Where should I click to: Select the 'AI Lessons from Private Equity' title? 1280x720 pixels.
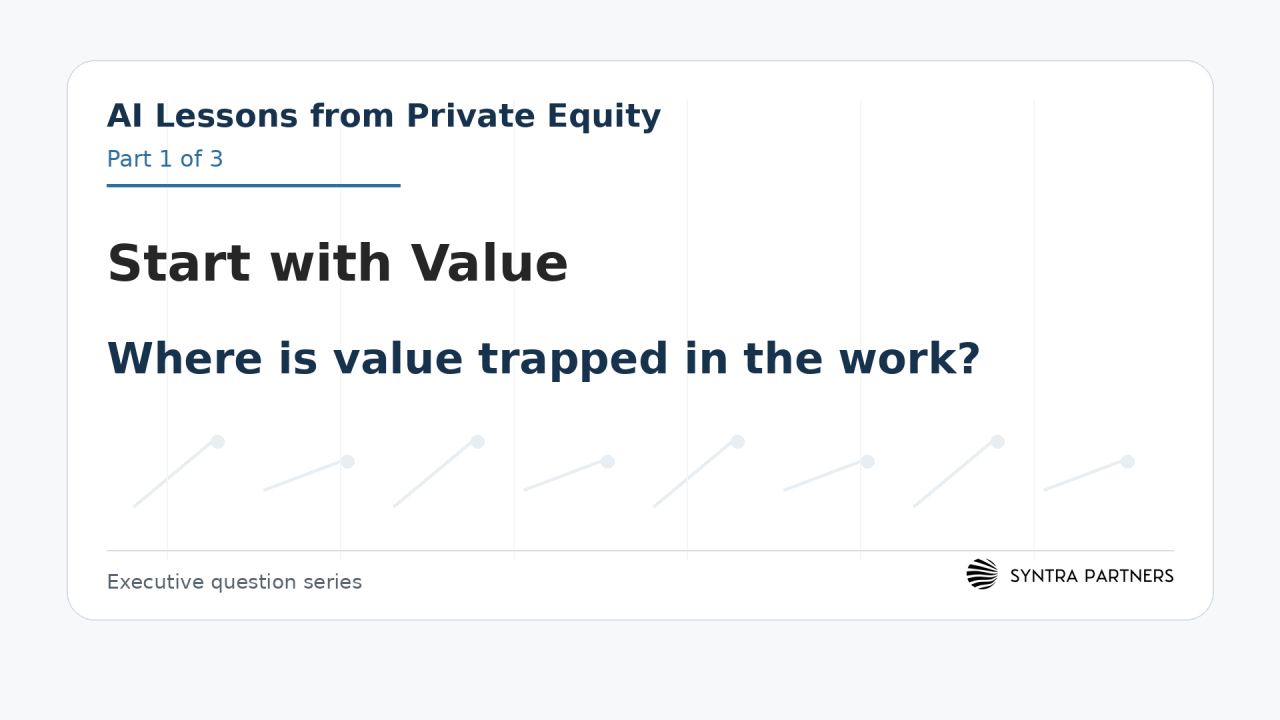coord(384,116)
